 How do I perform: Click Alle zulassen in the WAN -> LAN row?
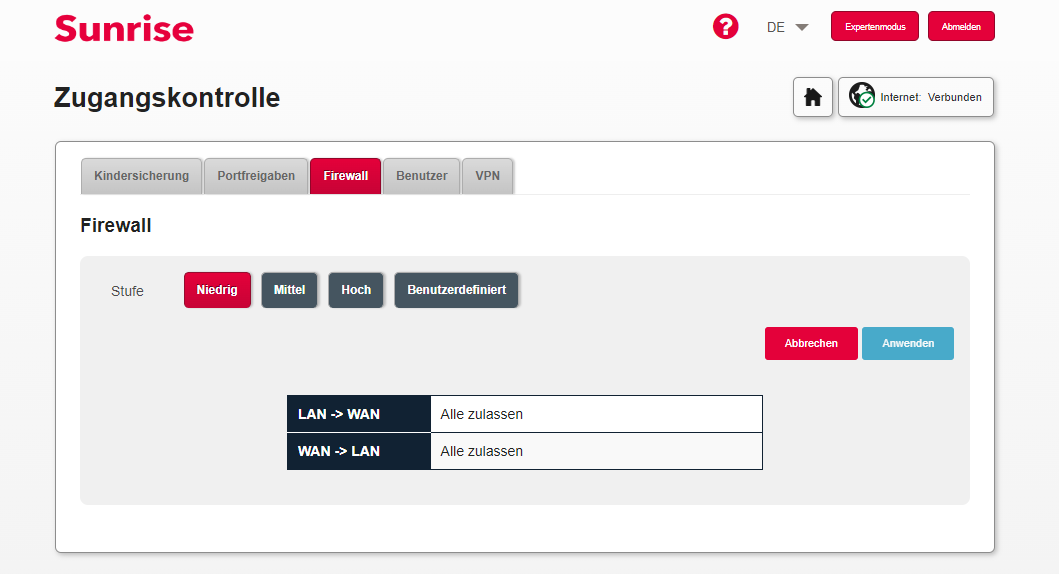[x=482, y=451]
